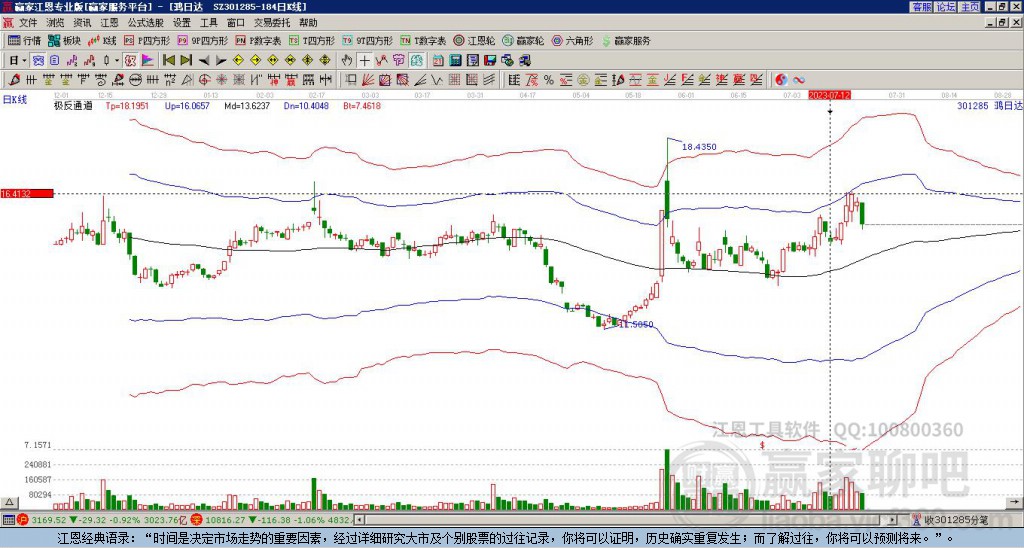Viewport: 1024px width, 548px height.
Task: Expand the candlestick type dropdown arrow
Action: pos(117,61)
